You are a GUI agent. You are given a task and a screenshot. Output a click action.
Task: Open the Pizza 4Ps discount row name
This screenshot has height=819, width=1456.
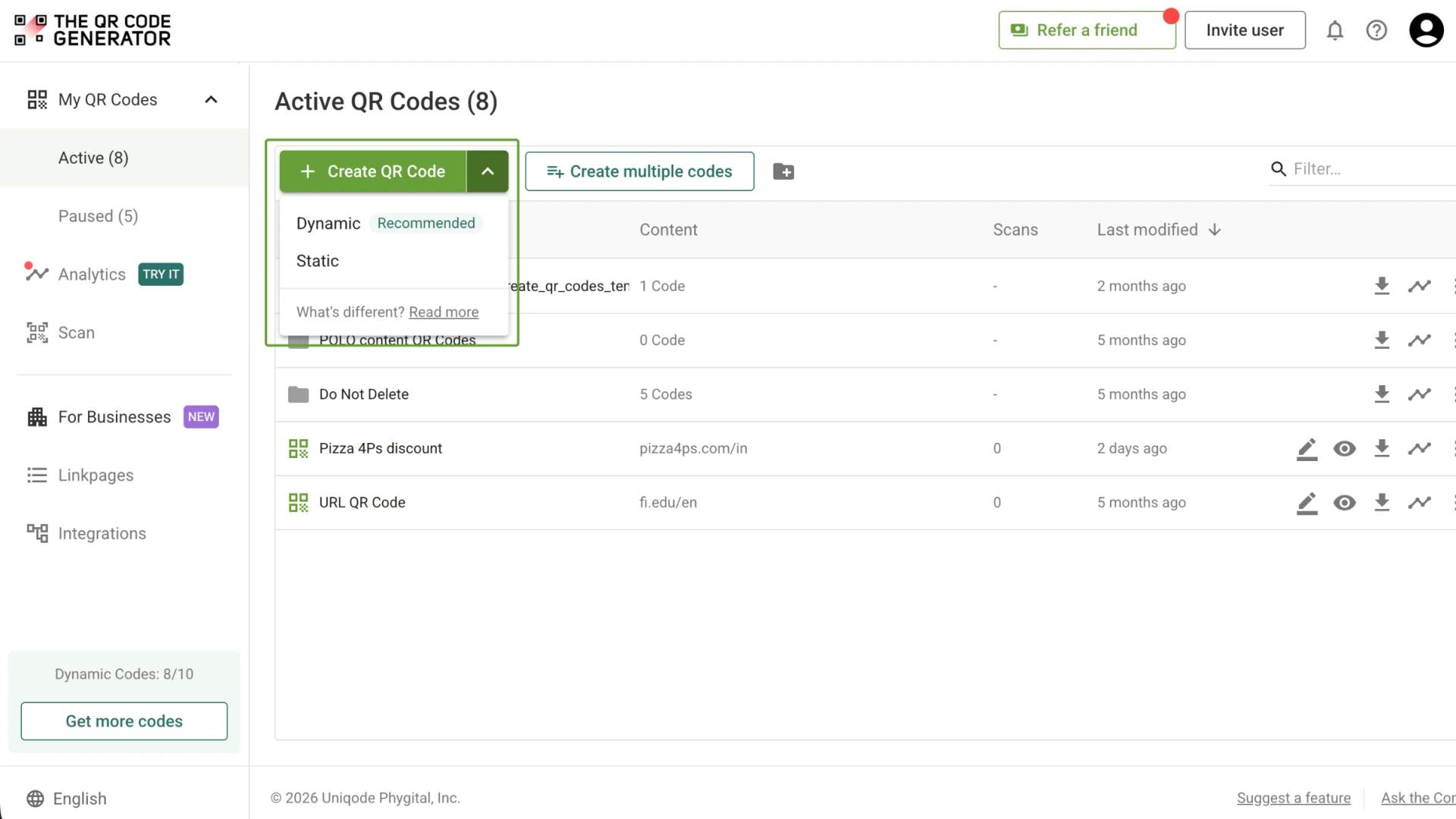click(381, 448)
